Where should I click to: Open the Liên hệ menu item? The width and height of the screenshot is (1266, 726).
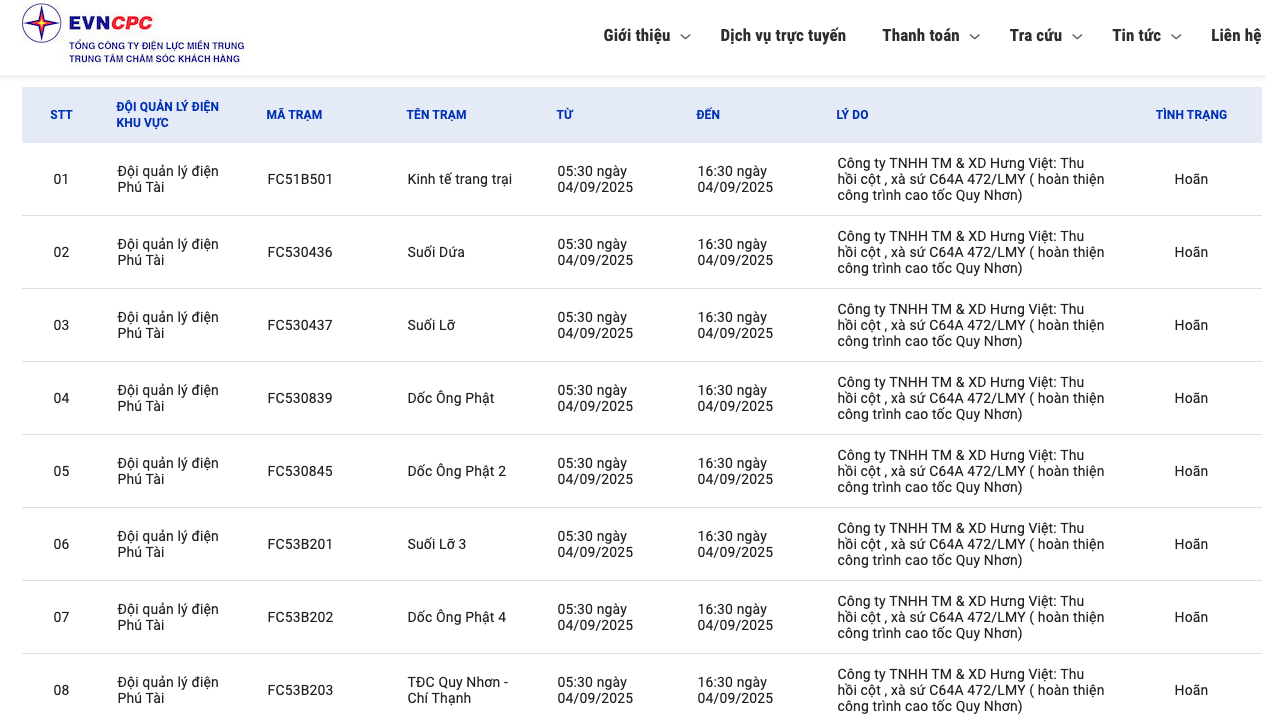(x=1236, y=36)
